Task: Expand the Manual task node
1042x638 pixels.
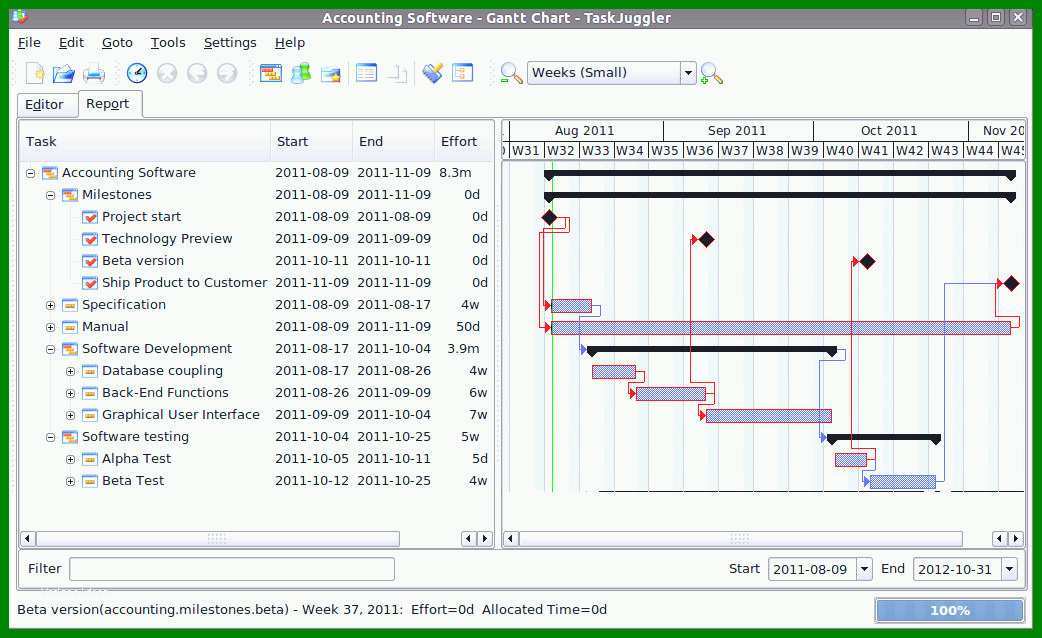Action: (x=51, y=328)
